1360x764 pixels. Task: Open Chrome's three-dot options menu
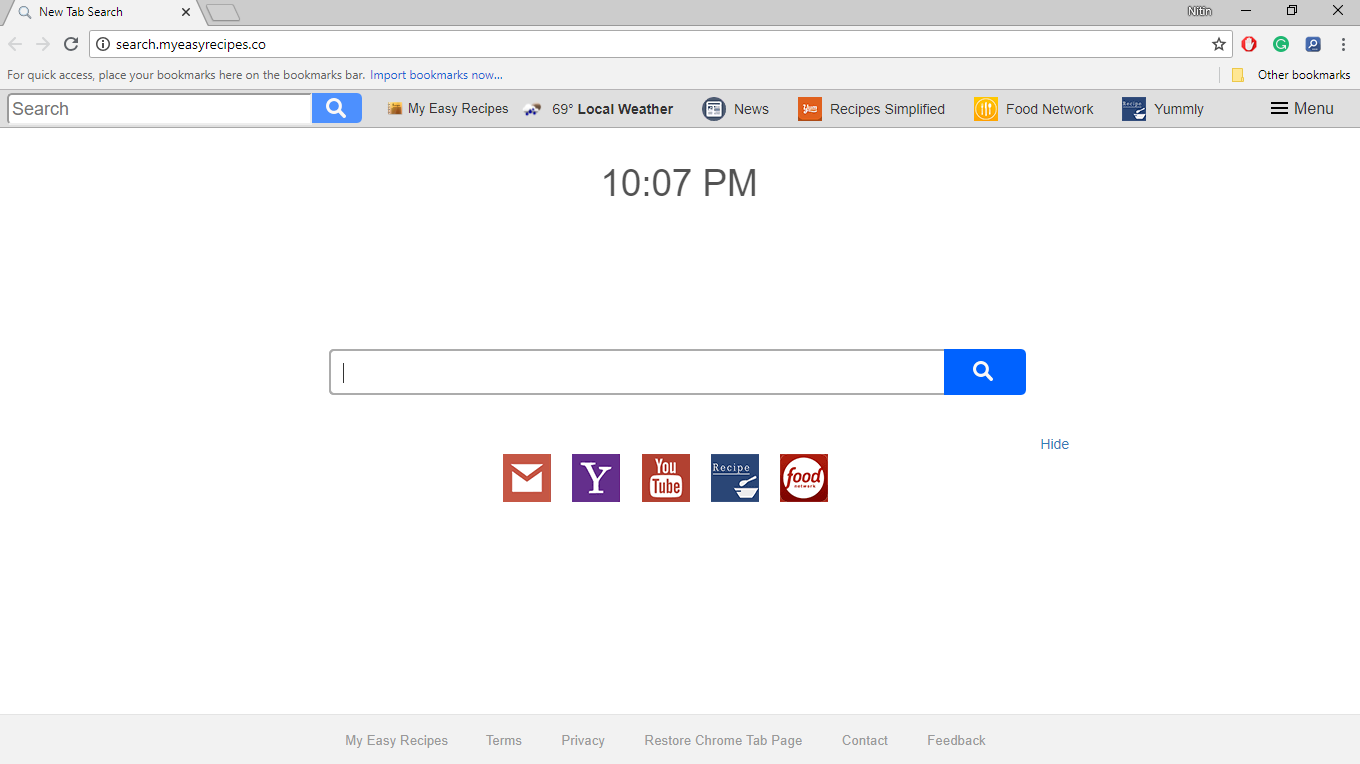1343,44
